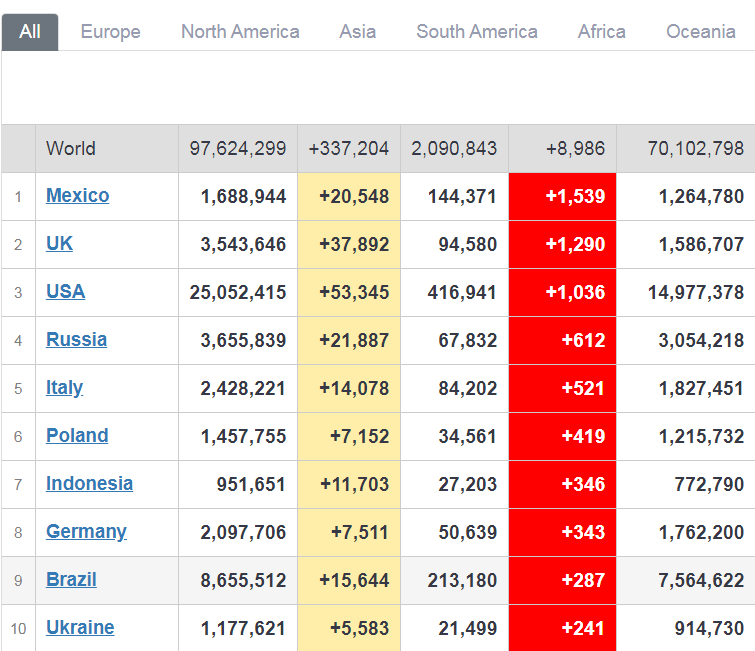The width and height of the screenshot is (755, 651).
Task: Open the Europe tab
Action: pyautogui.click(x=110, y=32)
